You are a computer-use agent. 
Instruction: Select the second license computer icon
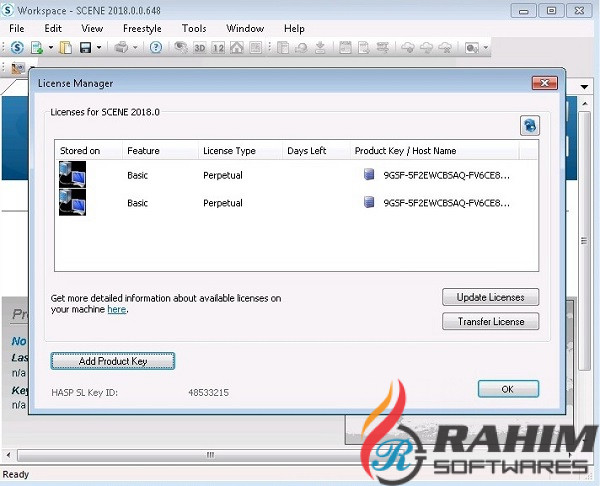[x=72, y=202]
